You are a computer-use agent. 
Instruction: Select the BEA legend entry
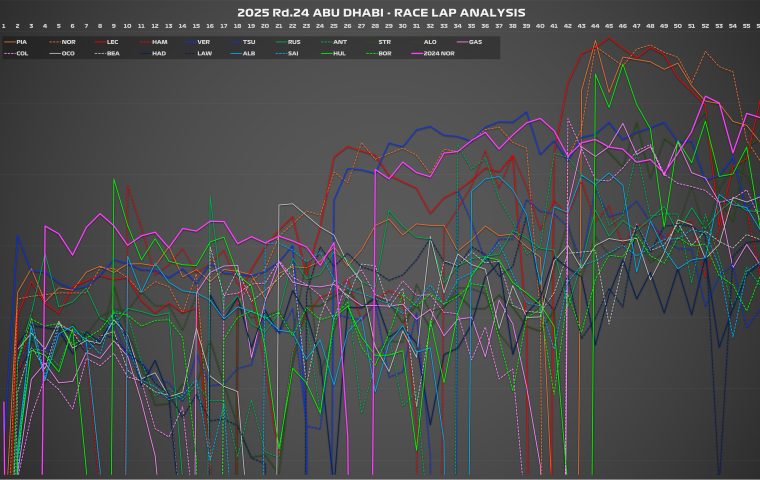pos(113,53)
